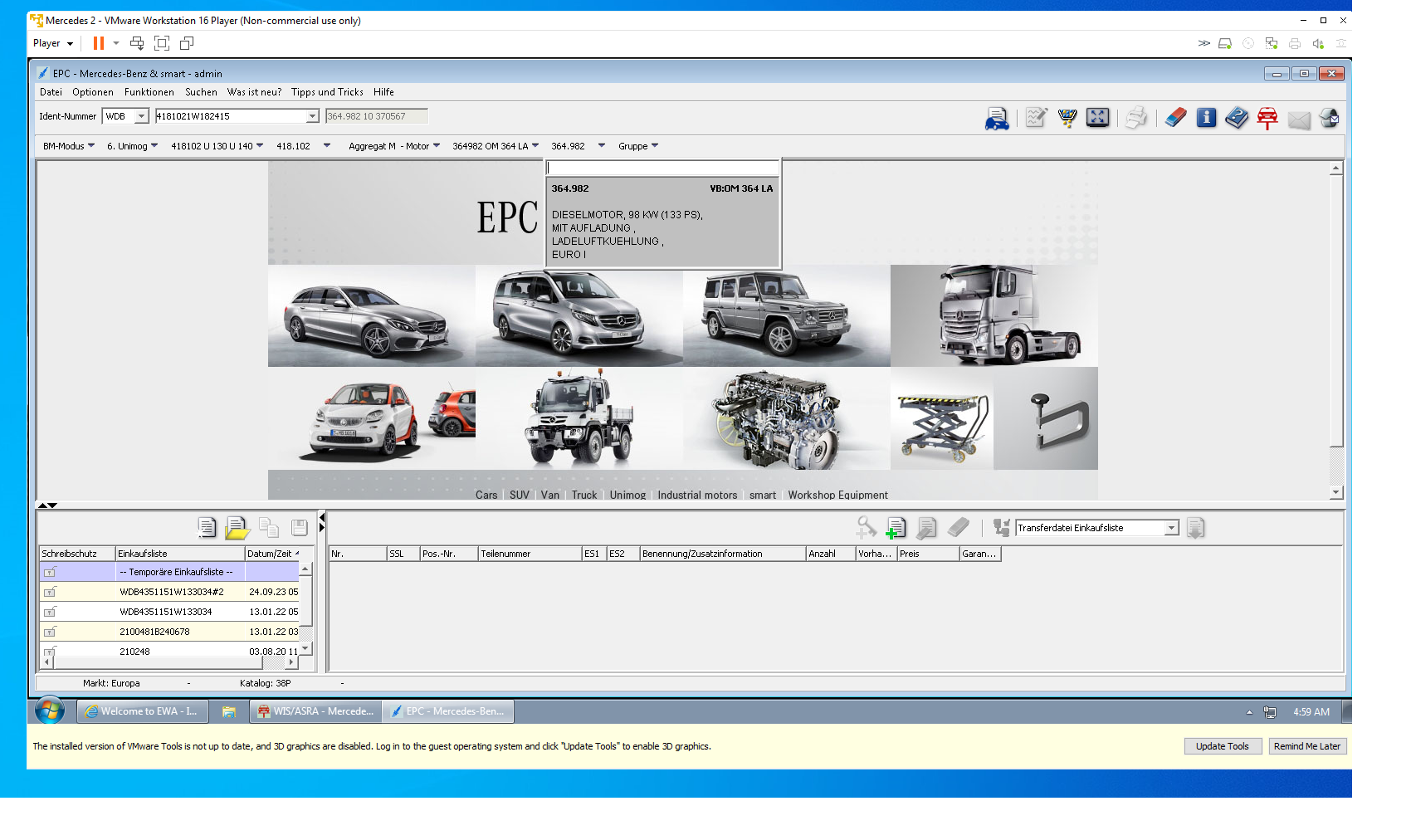Switch to Welcome to EWA taskbar item
Screen dimensions: 1411x840
[141, 711]
